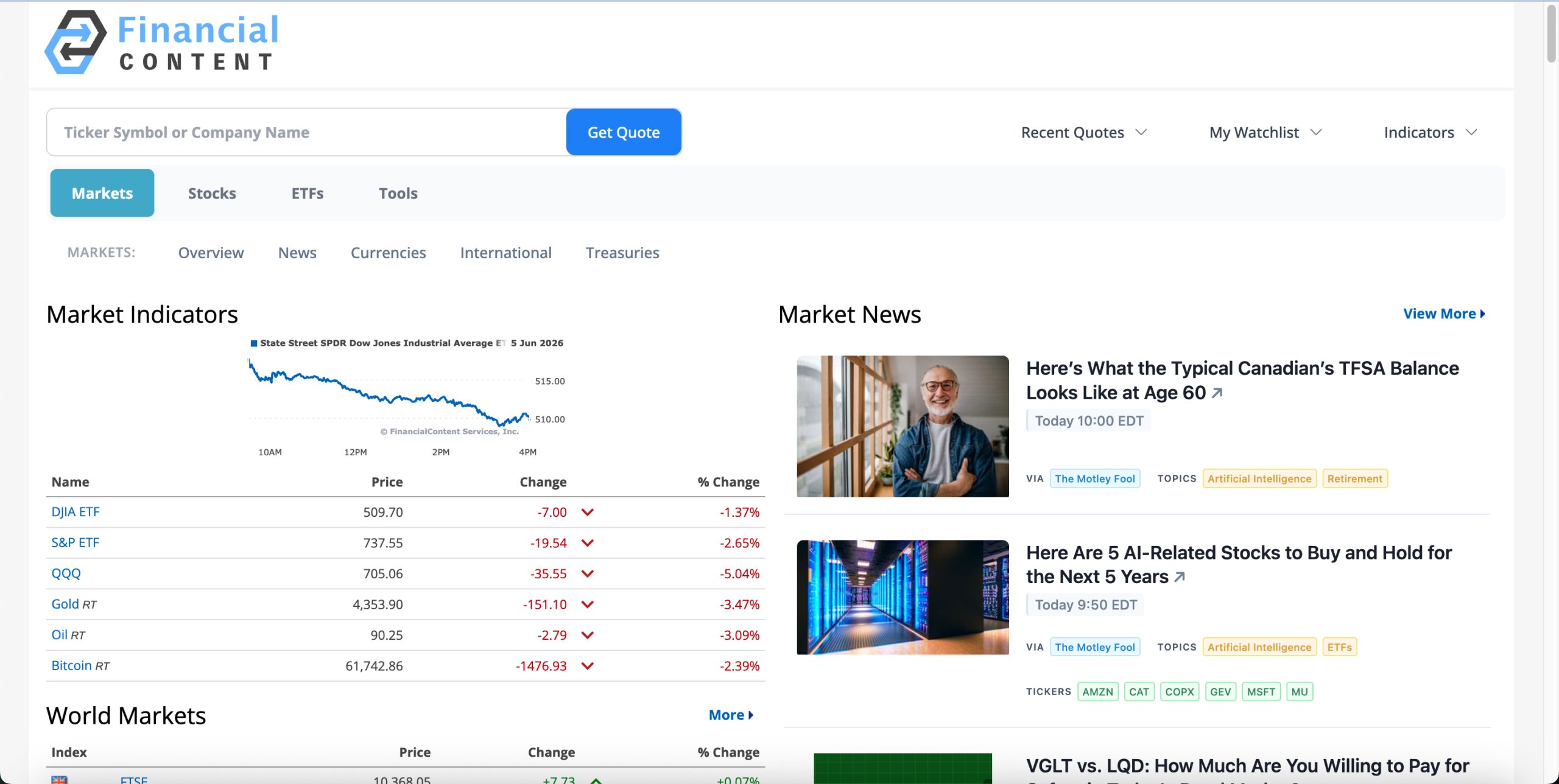
Task: Open the 5 AI-Related Stocks article headline
Action: point(1239,565)
